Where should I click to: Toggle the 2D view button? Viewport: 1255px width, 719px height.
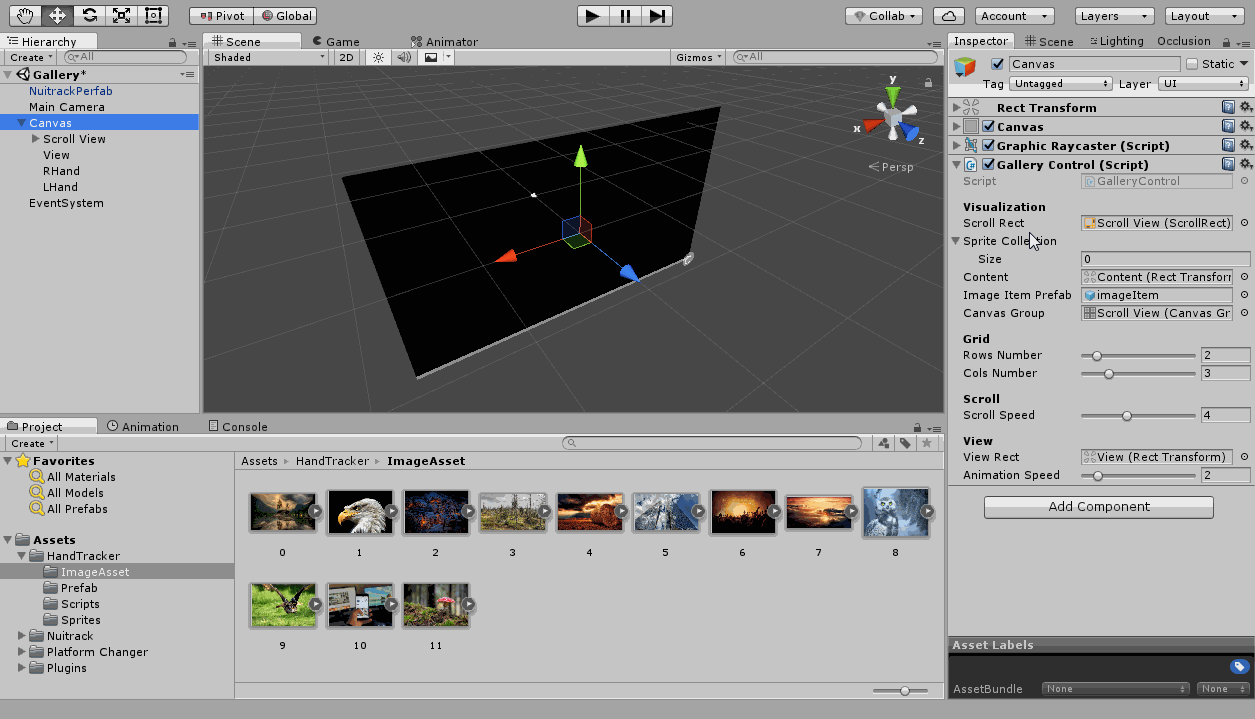click(346, 58)
